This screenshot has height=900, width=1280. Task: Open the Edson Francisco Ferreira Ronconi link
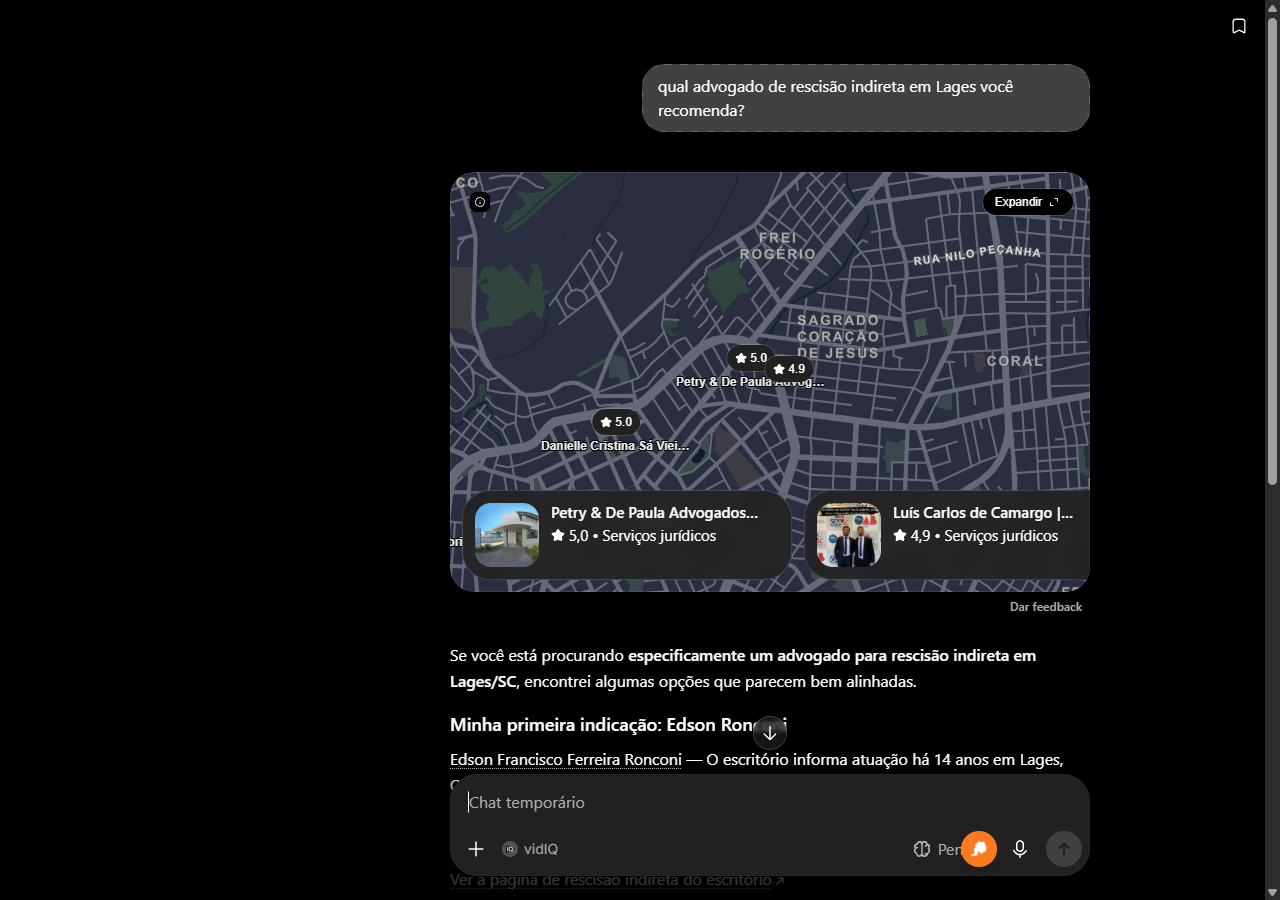pos(566,759)
